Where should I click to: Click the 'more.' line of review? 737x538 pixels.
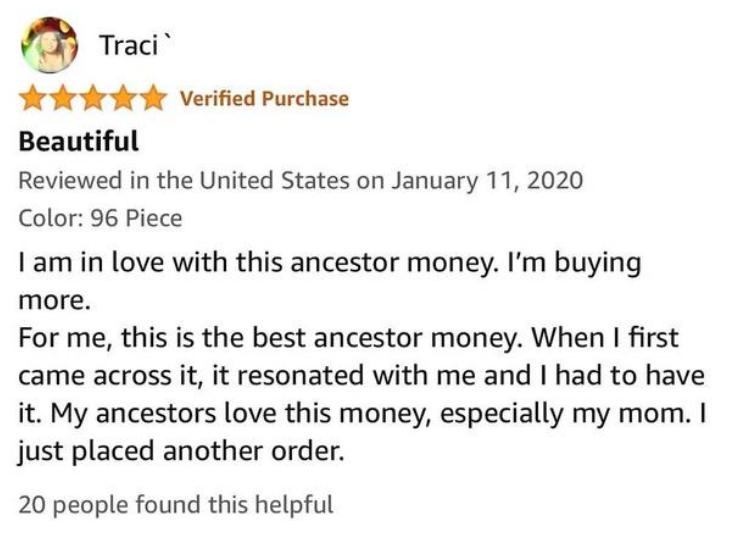point(54,301)
